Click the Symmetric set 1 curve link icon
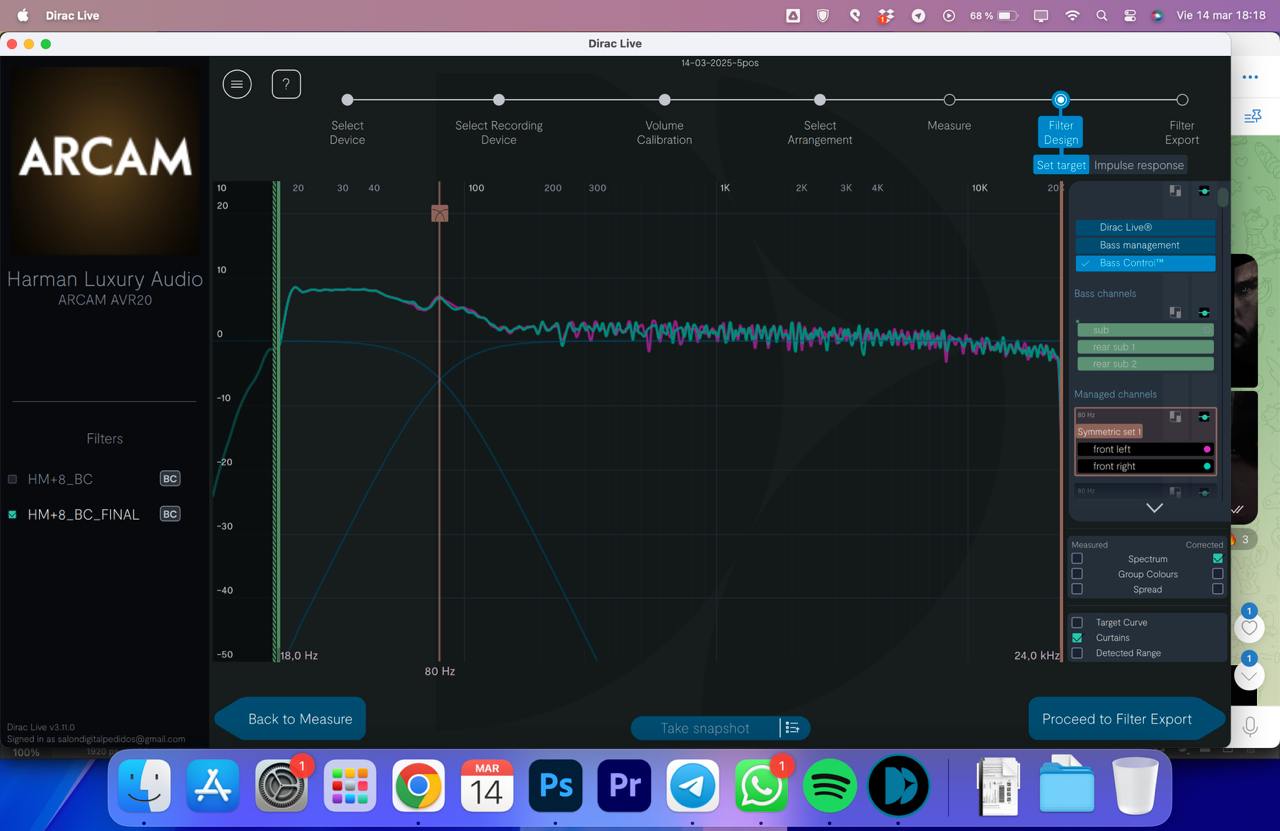Image resolution: width=1280 pixels, height=831 pixels. [x=1204, y=417]
